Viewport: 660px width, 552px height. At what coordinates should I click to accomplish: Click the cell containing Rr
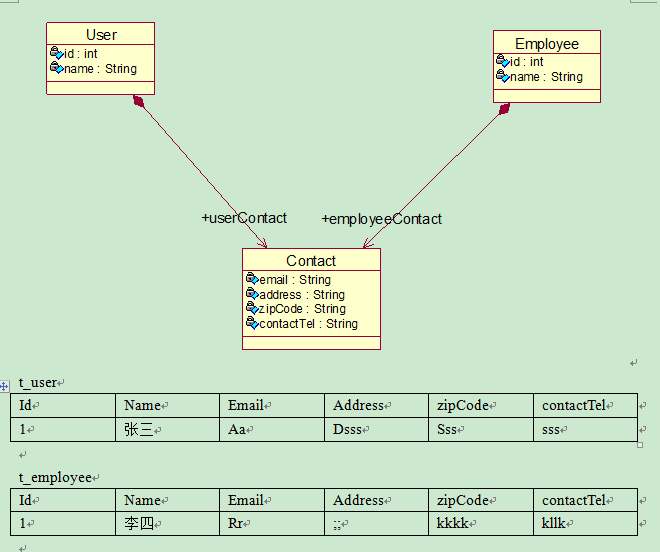pos(272,524)
